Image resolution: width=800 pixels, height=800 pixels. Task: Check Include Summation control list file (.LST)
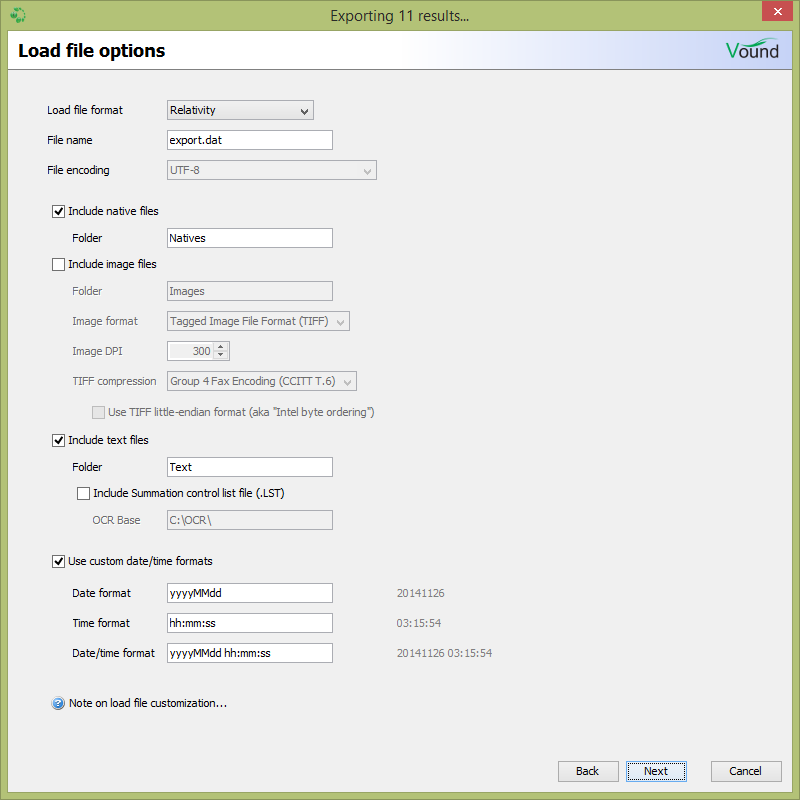(84, 493)
